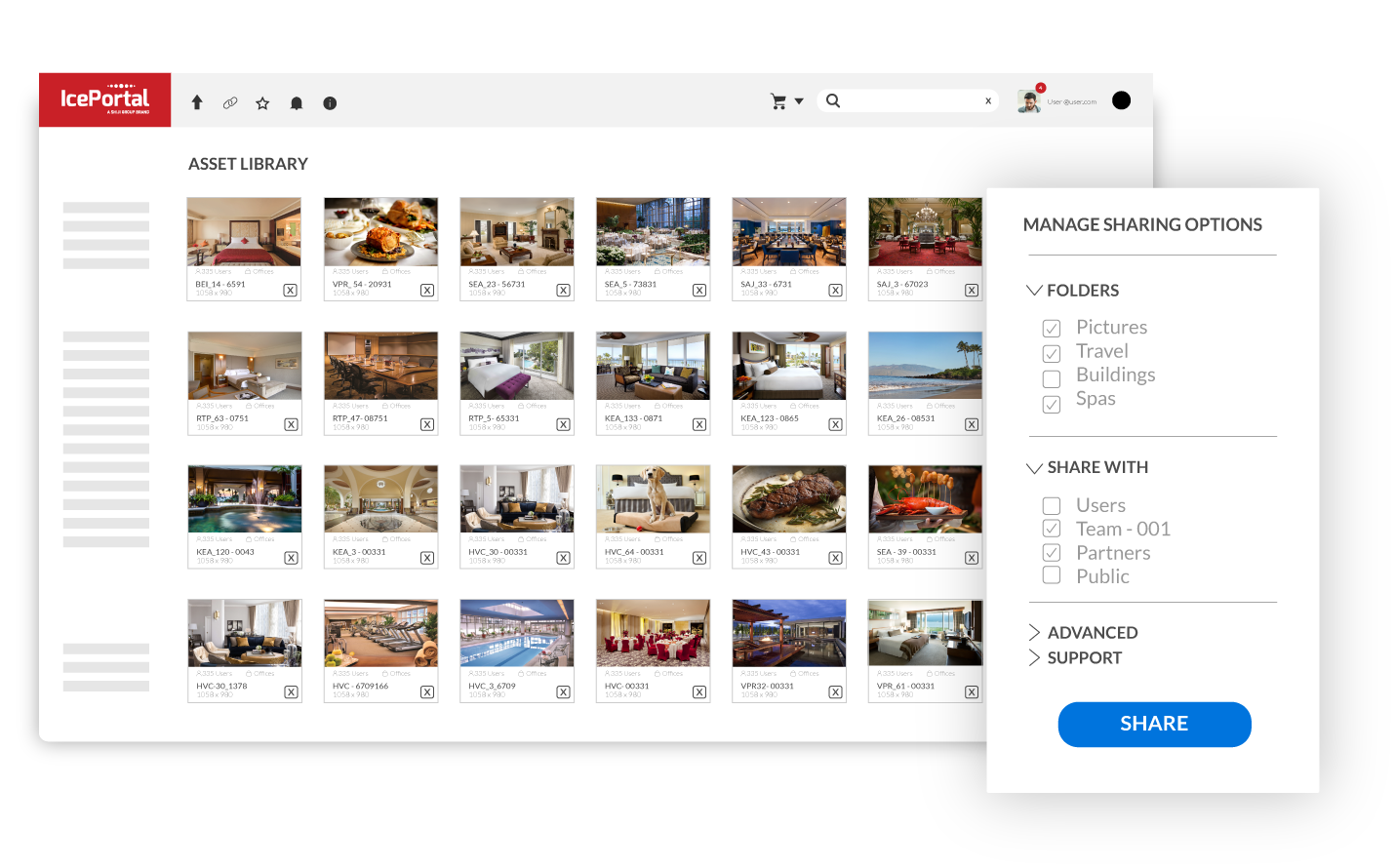Viewport: 1395px width, 868px height.
Task: Open the HVC_3_6709 pool thumbnail
Action: [x=517, y=633]
